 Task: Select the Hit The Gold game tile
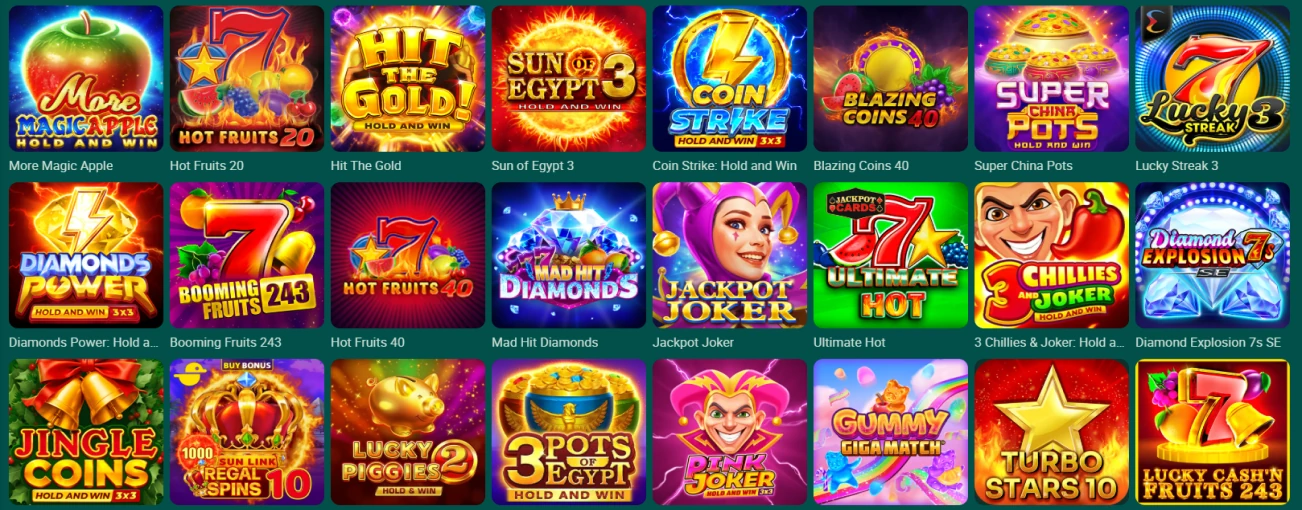coord(408,79)
